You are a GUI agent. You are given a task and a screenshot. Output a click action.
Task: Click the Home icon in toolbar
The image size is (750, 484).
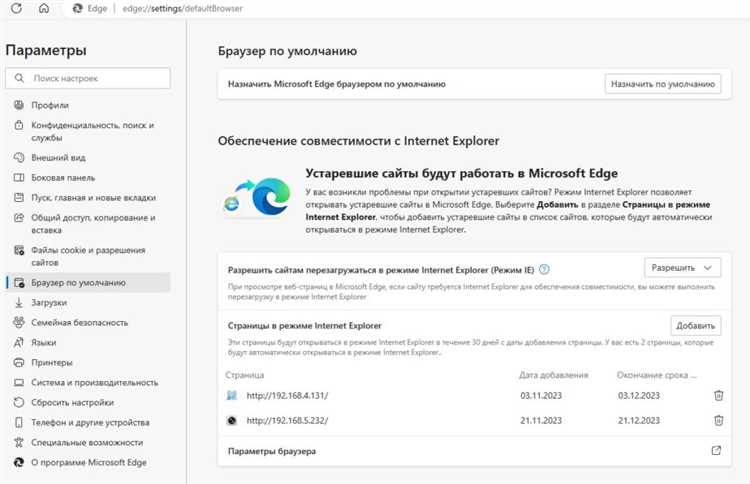point(43,8)
